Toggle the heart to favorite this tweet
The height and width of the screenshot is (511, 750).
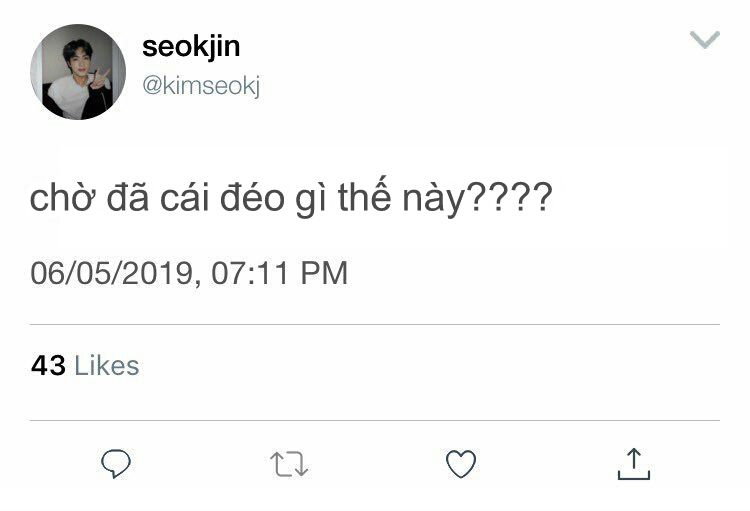coord(461,463)
